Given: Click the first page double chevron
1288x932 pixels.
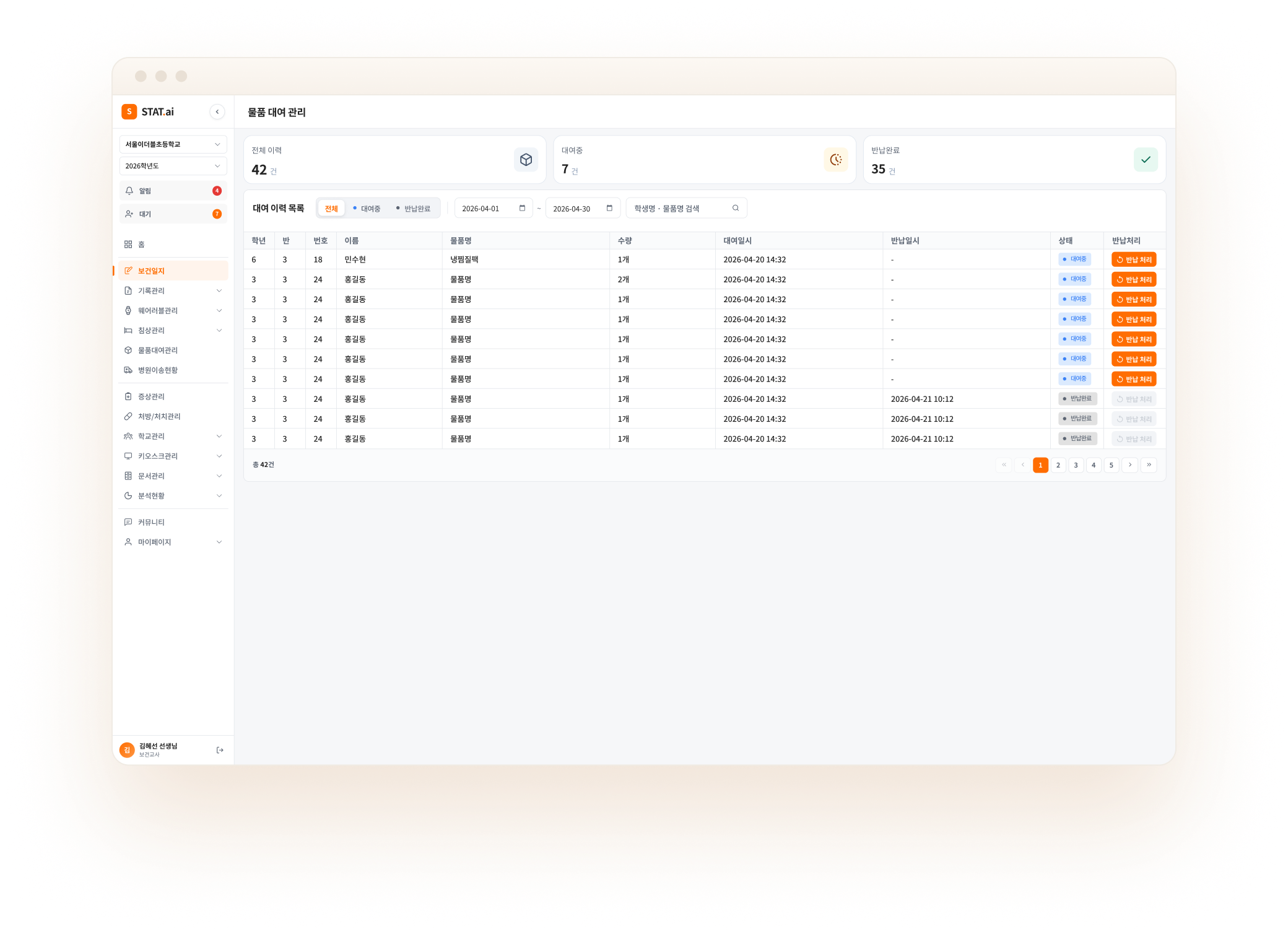Looking at the screenshot, I should 1004,465.
